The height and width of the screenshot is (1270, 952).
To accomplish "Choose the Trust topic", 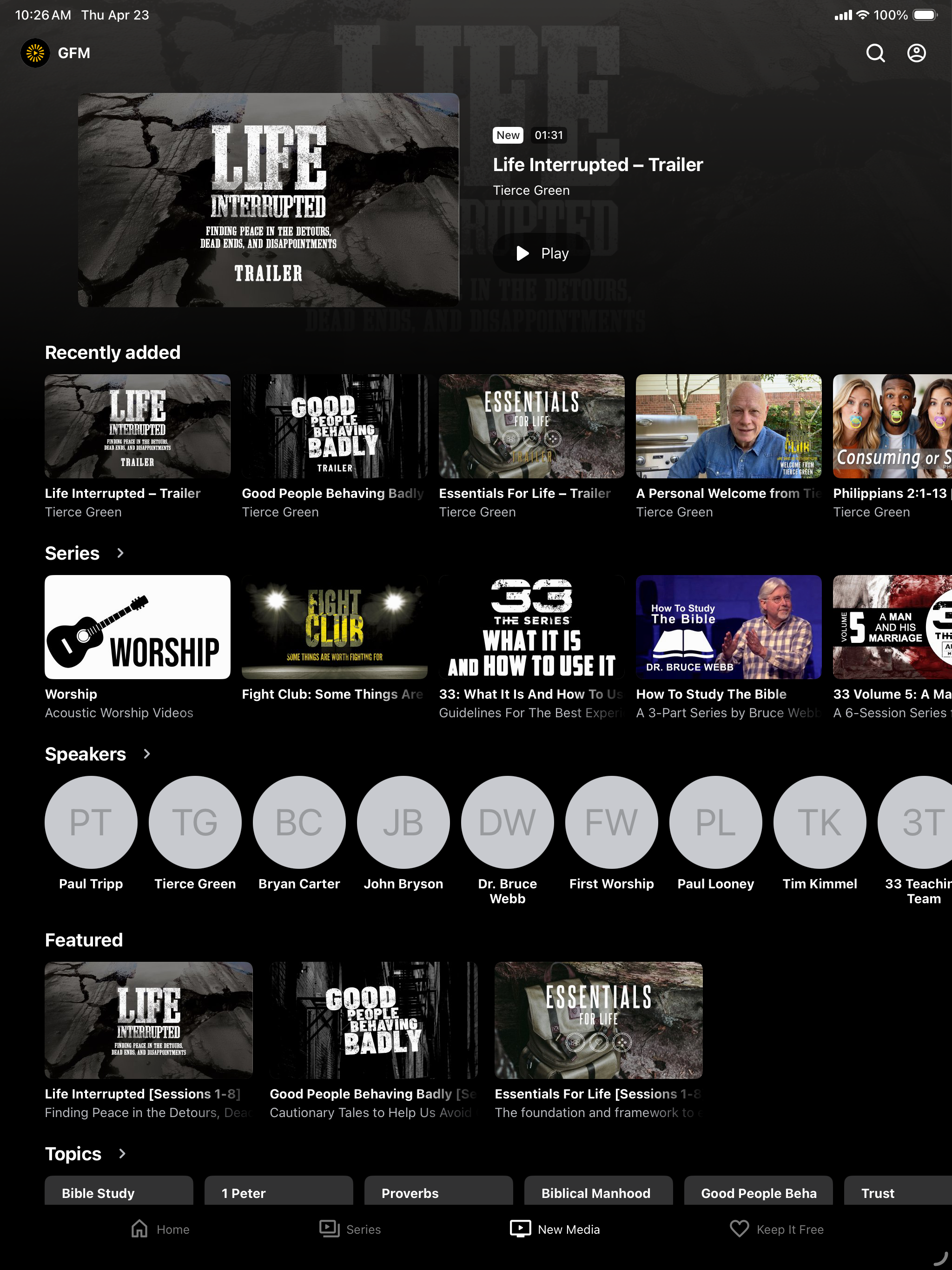I will 898,1191.
